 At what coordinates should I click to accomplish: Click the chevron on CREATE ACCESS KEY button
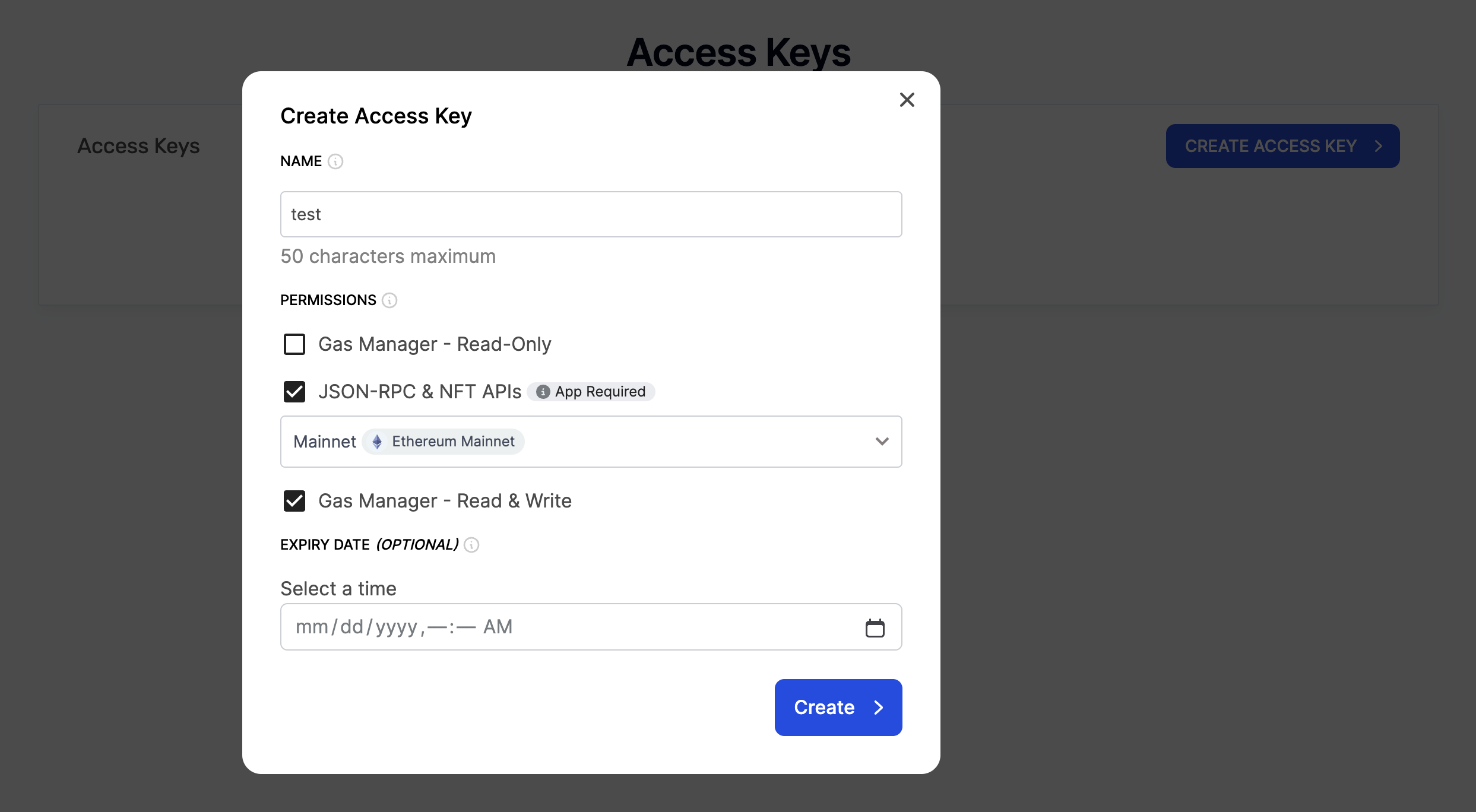(x=1379, y=146)
